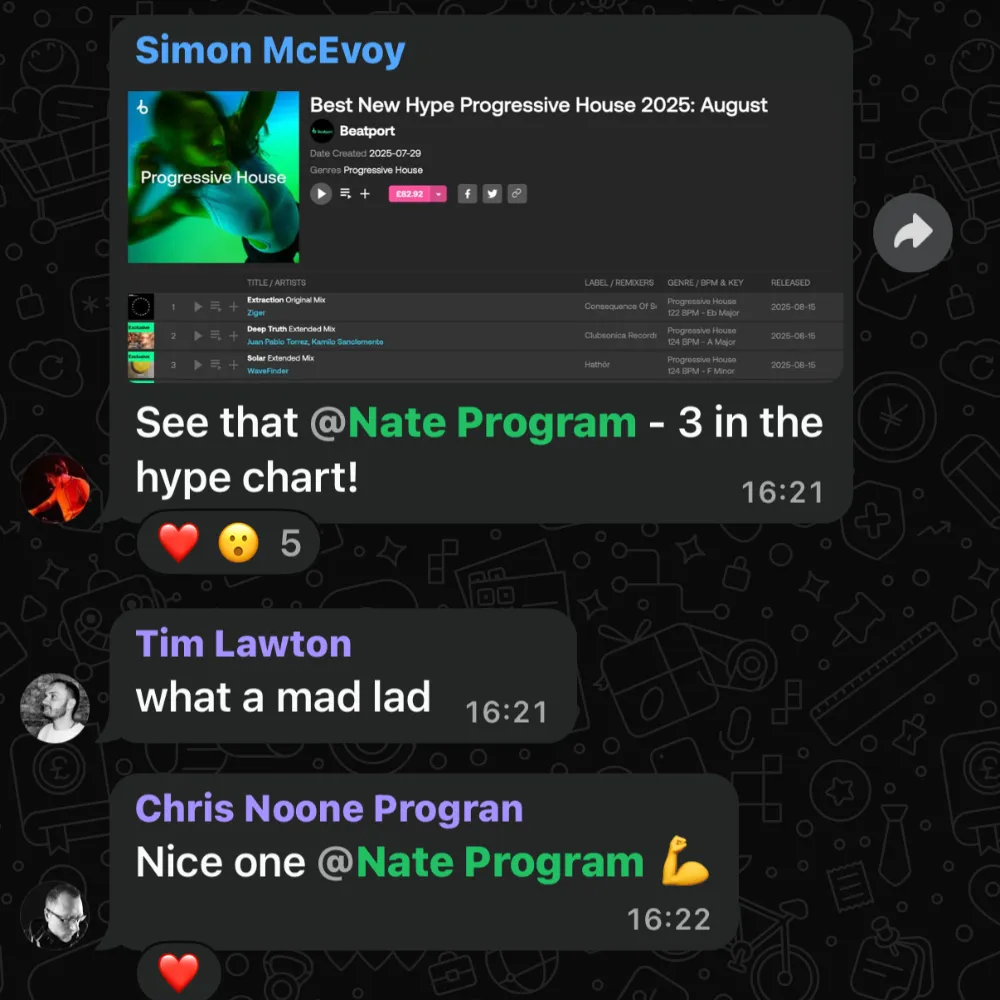Tap the heart reaction under Chris's message
Image resolution: width=1000 pixels, height=1000 pixels.
[179, 973]
